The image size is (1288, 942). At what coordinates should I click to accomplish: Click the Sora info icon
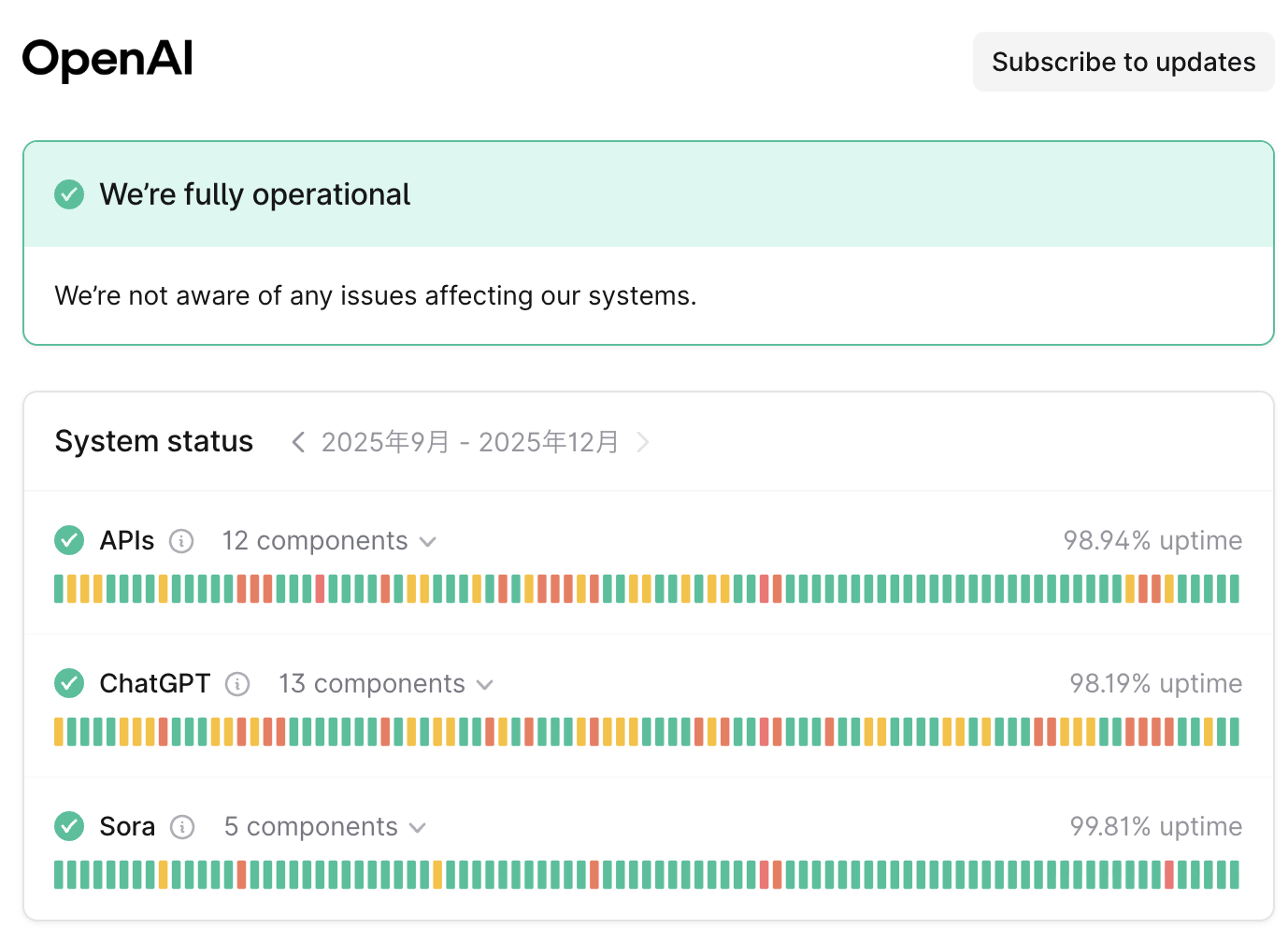pyautogui.click(x=182, y=827)
